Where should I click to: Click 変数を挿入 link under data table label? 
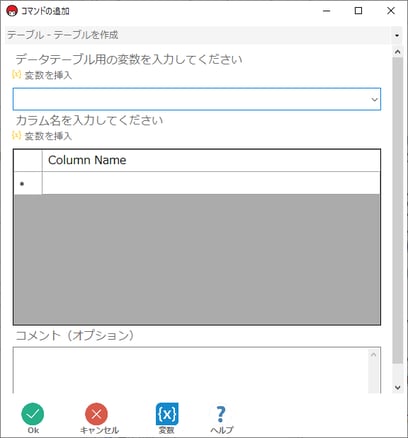coord(48,75)
